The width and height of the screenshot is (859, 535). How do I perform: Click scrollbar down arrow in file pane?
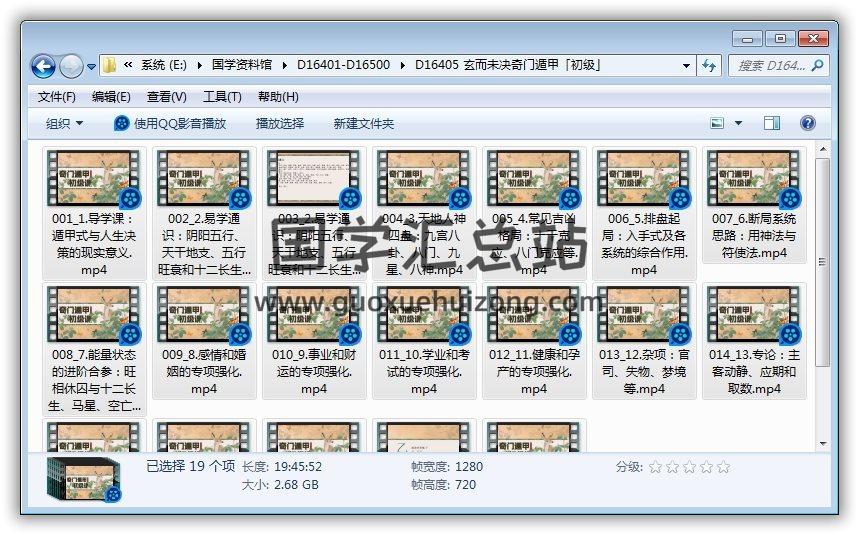823,444
